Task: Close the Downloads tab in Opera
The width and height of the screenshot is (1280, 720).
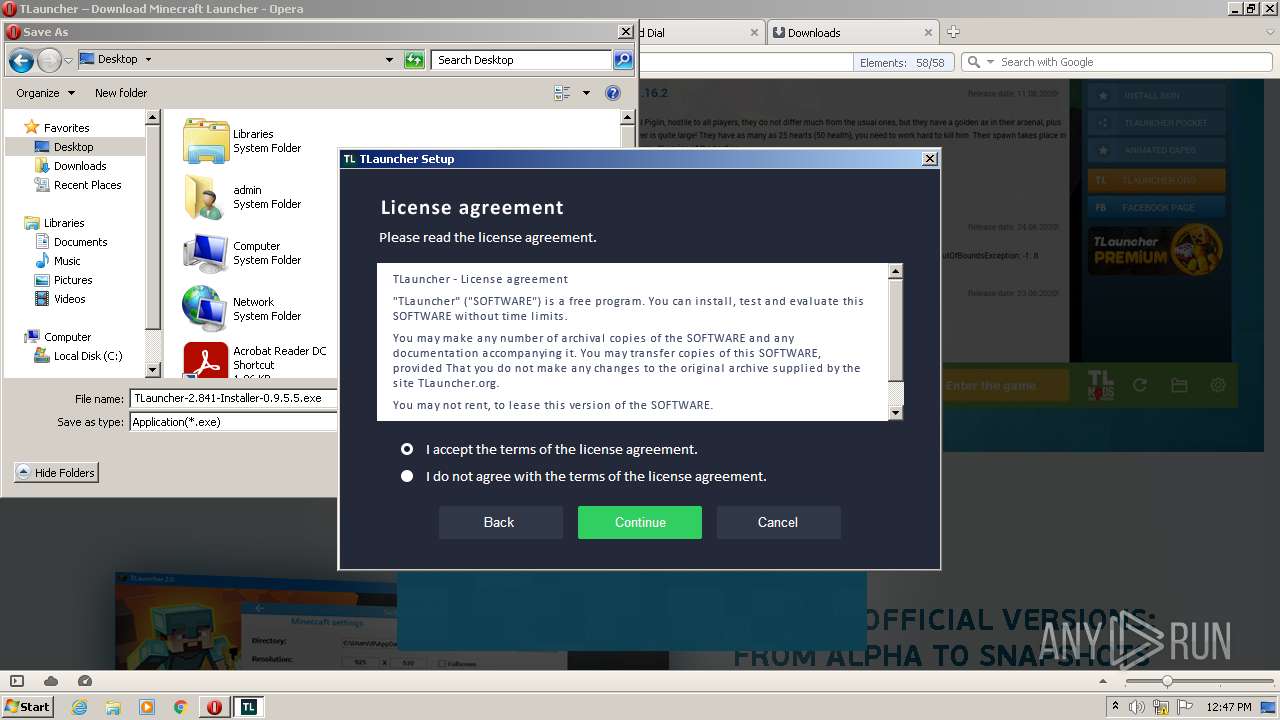Action: coord(929,32)
